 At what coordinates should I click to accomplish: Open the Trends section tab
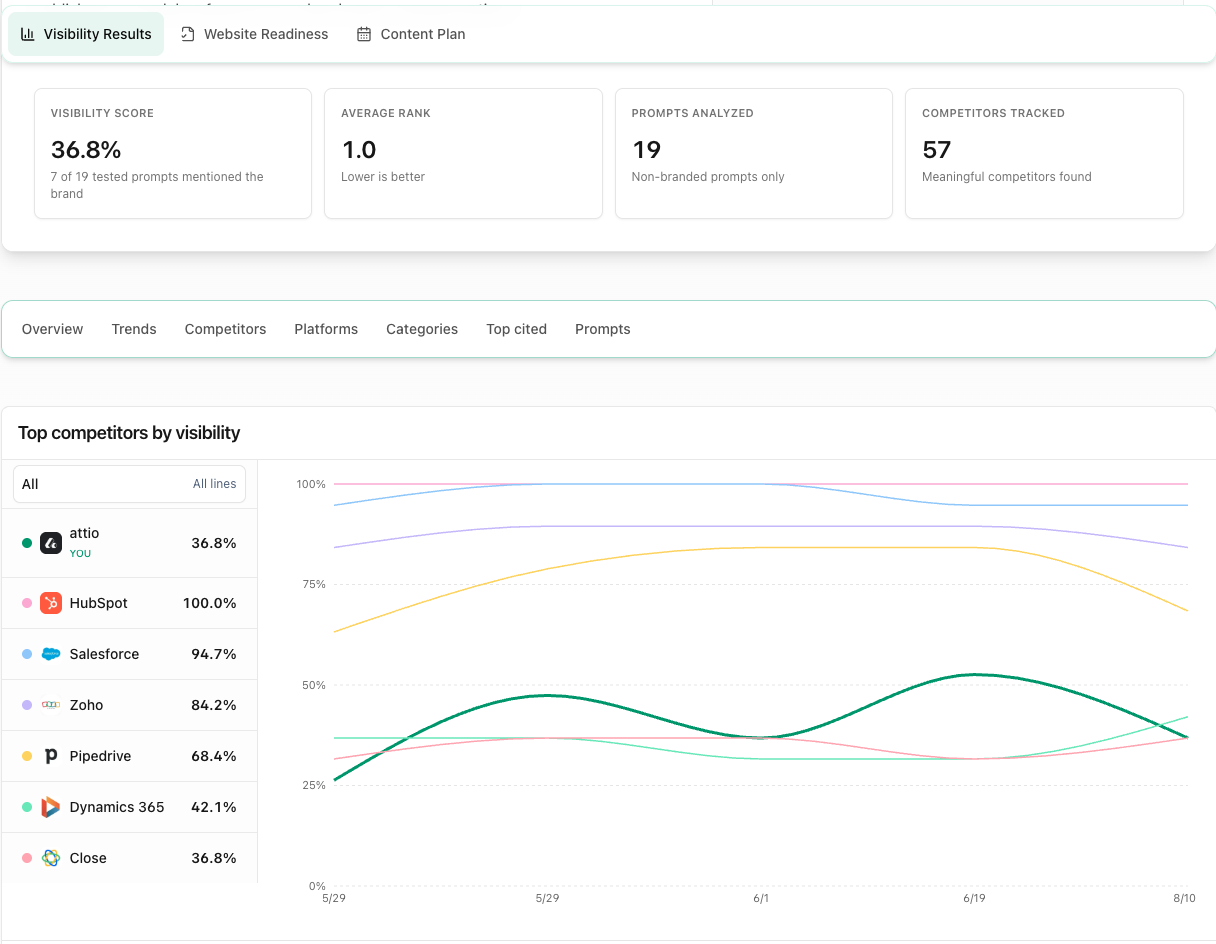pos(134,329)
